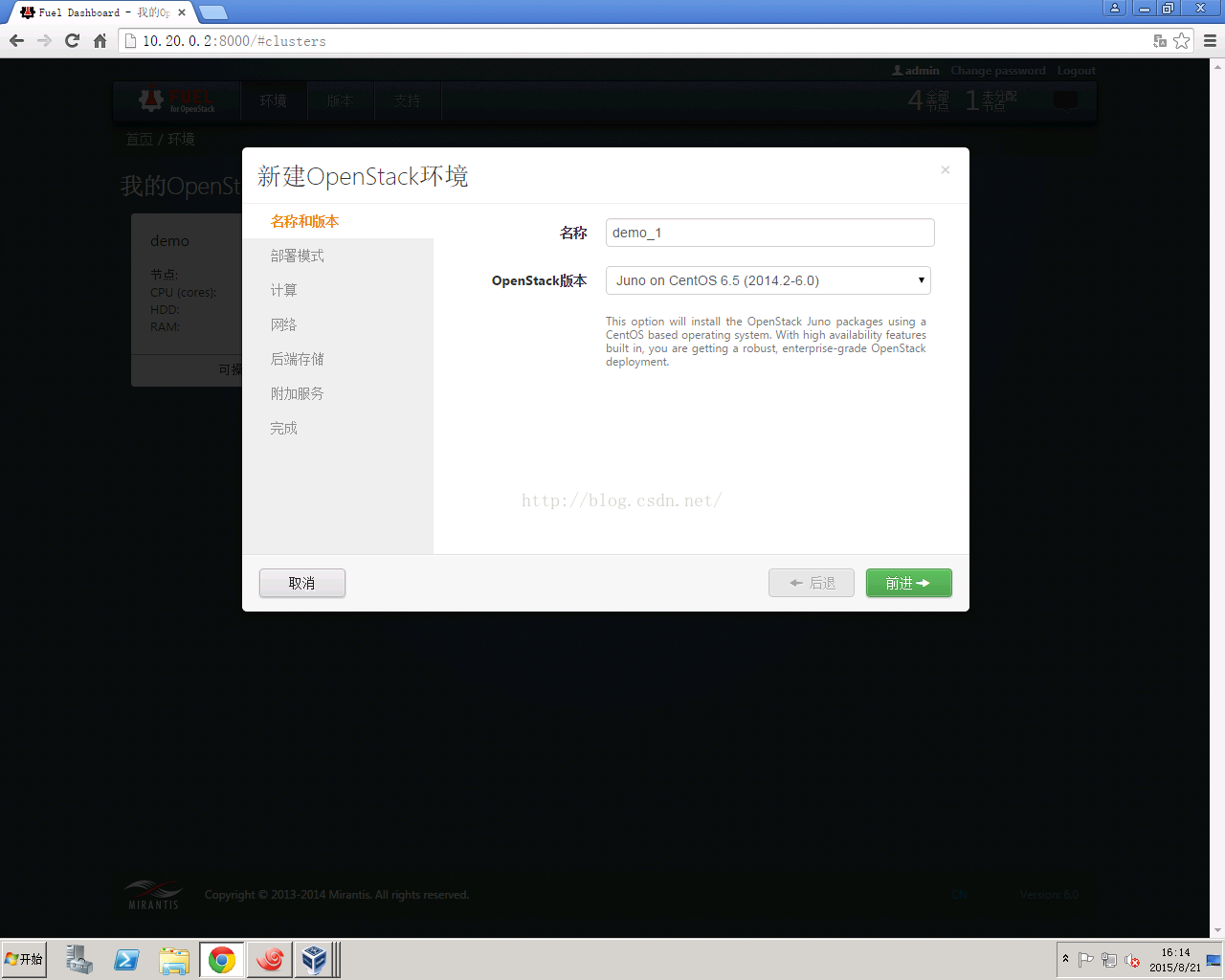This screenshot has height=980, width=1225.
Task: Open a new browser tab
Action: tap(212, 12)
